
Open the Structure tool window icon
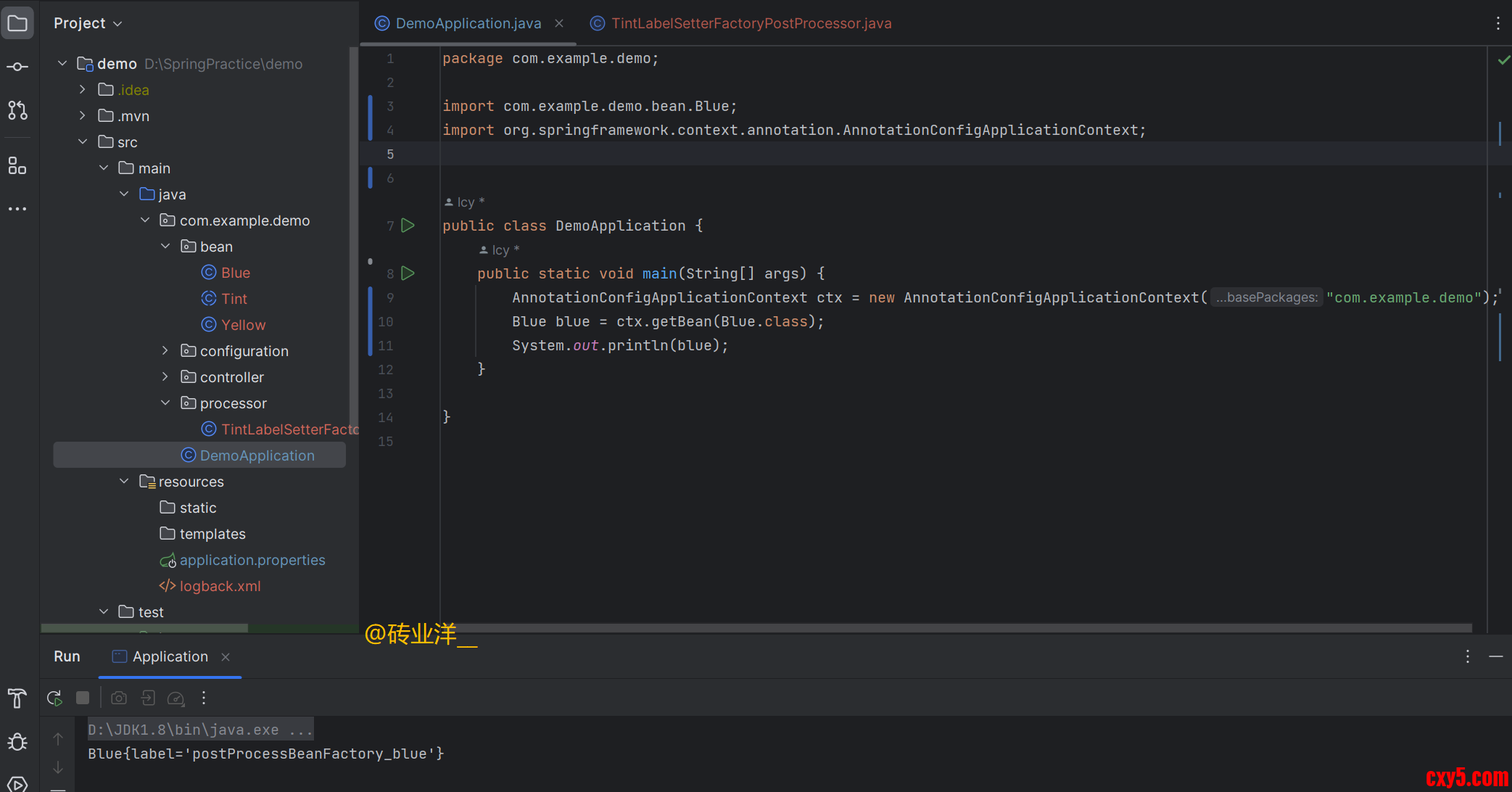pos(17,166)
